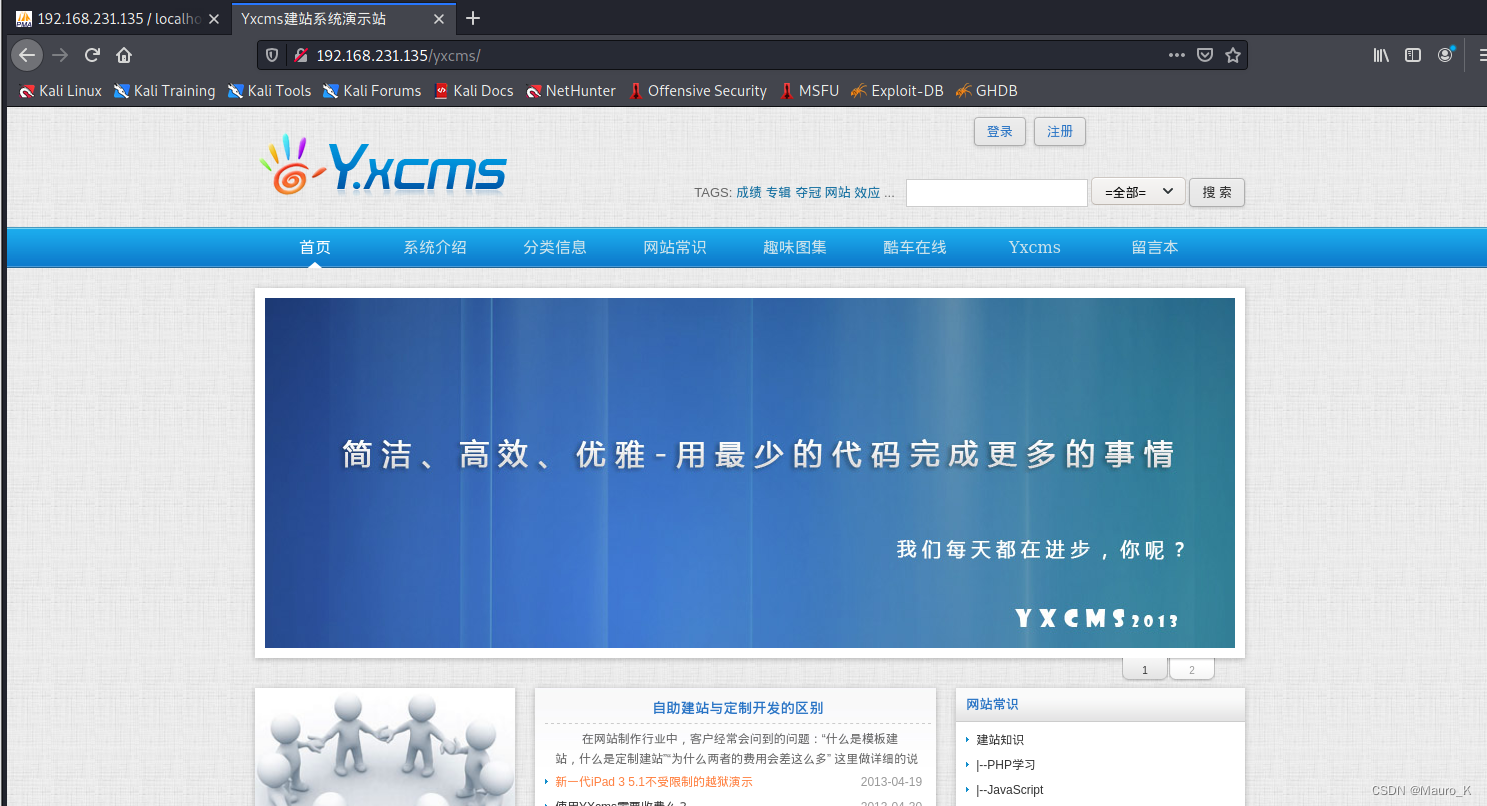
Task: Bookmark this page with the star icon
Action: (1232, 55)
